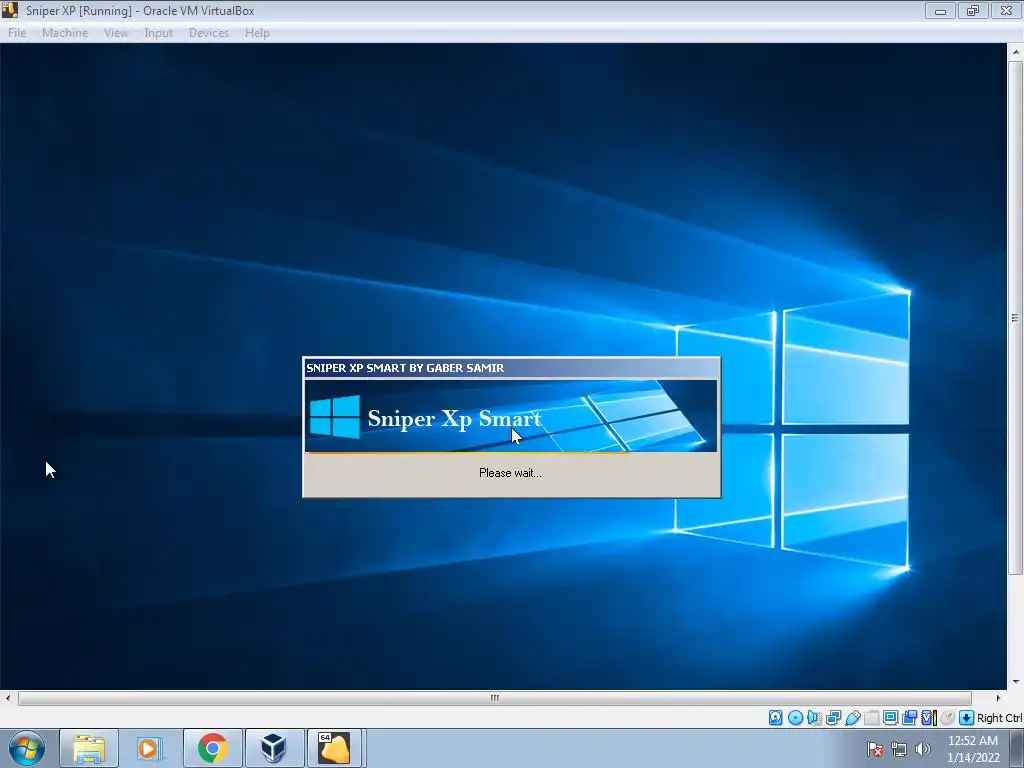The width and height of the screenshot is (1024, 768).
Task: Open the Windows Start menu
Action: tap(26, 748)
